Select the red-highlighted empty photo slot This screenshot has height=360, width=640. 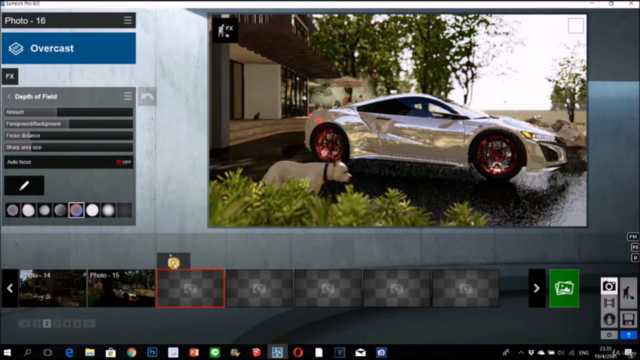[190, 288]
